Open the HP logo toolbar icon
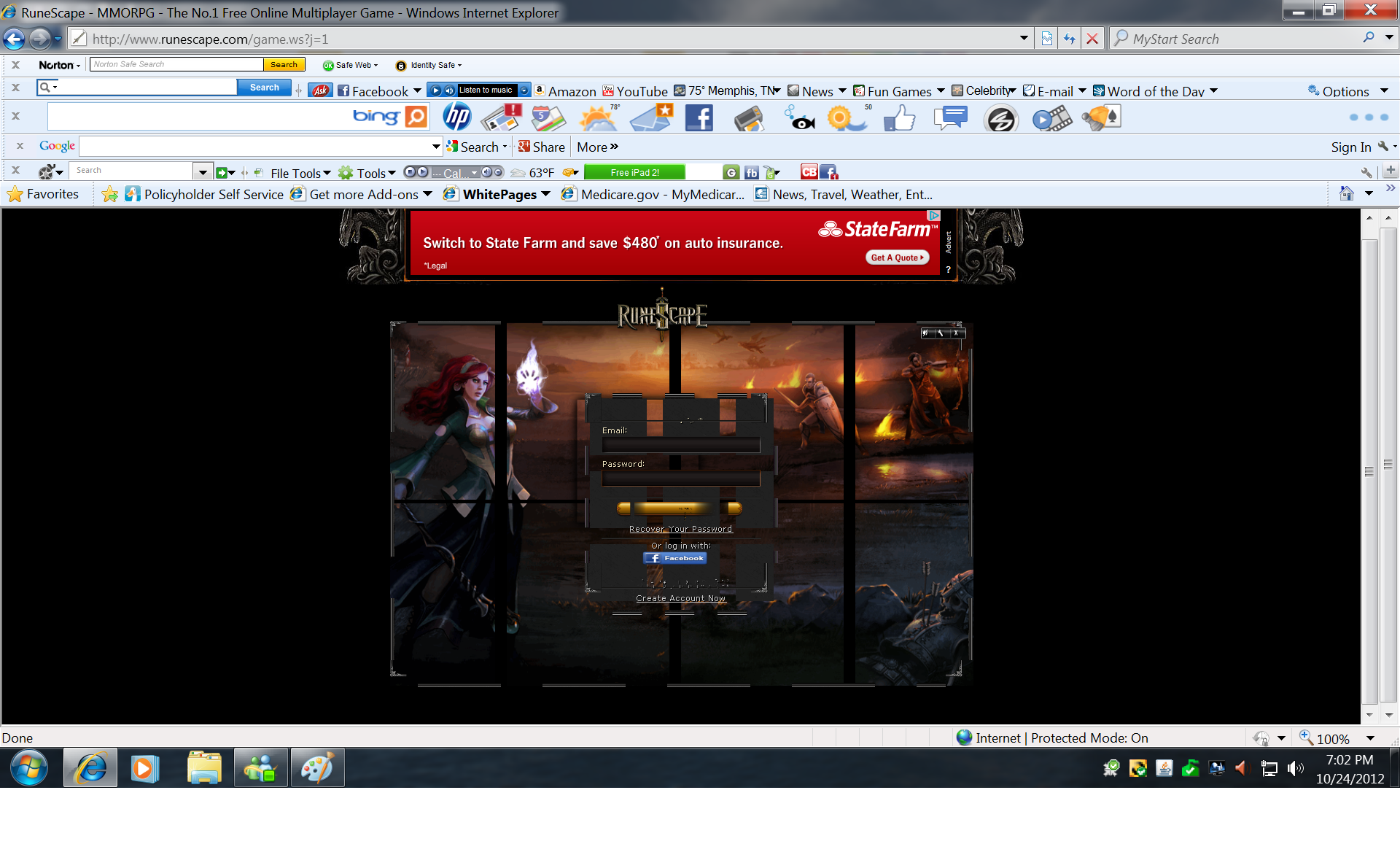Screen dimensions: 1400x844 [x=457, y=117]
